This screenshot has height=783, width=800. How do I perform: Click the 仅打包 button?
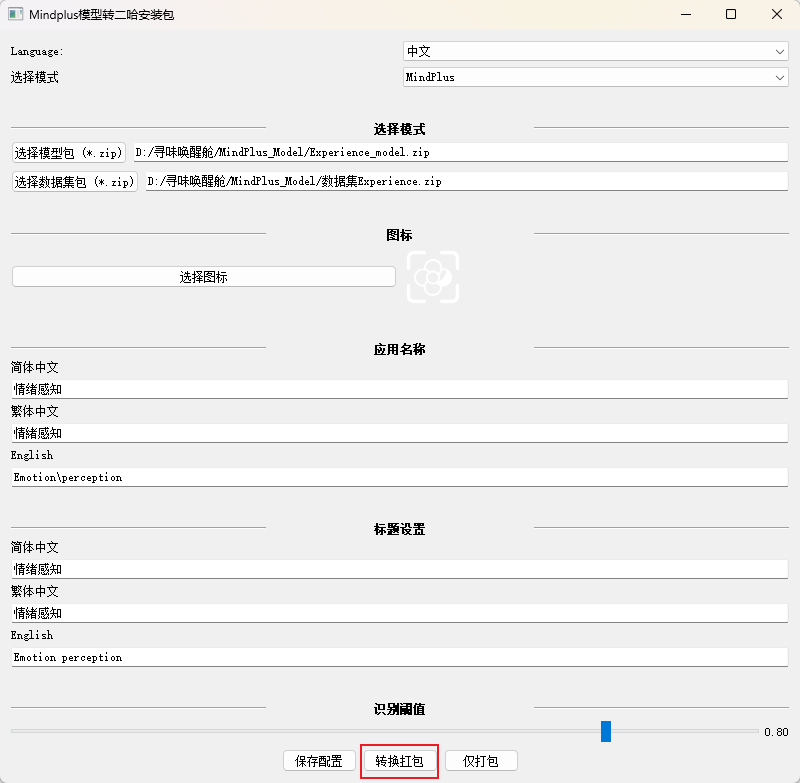[x=481, y=760]
